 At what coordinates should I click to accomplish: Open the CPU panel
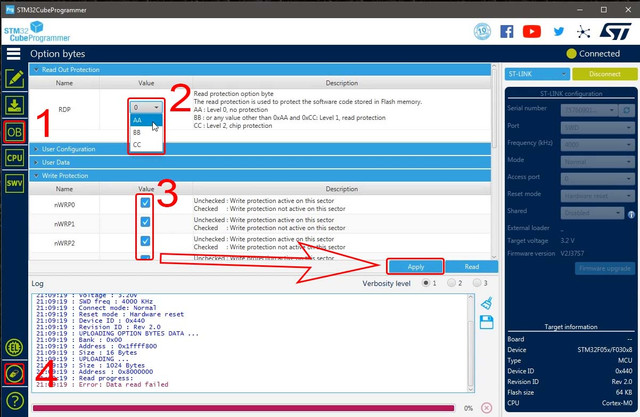pos(15,158)
